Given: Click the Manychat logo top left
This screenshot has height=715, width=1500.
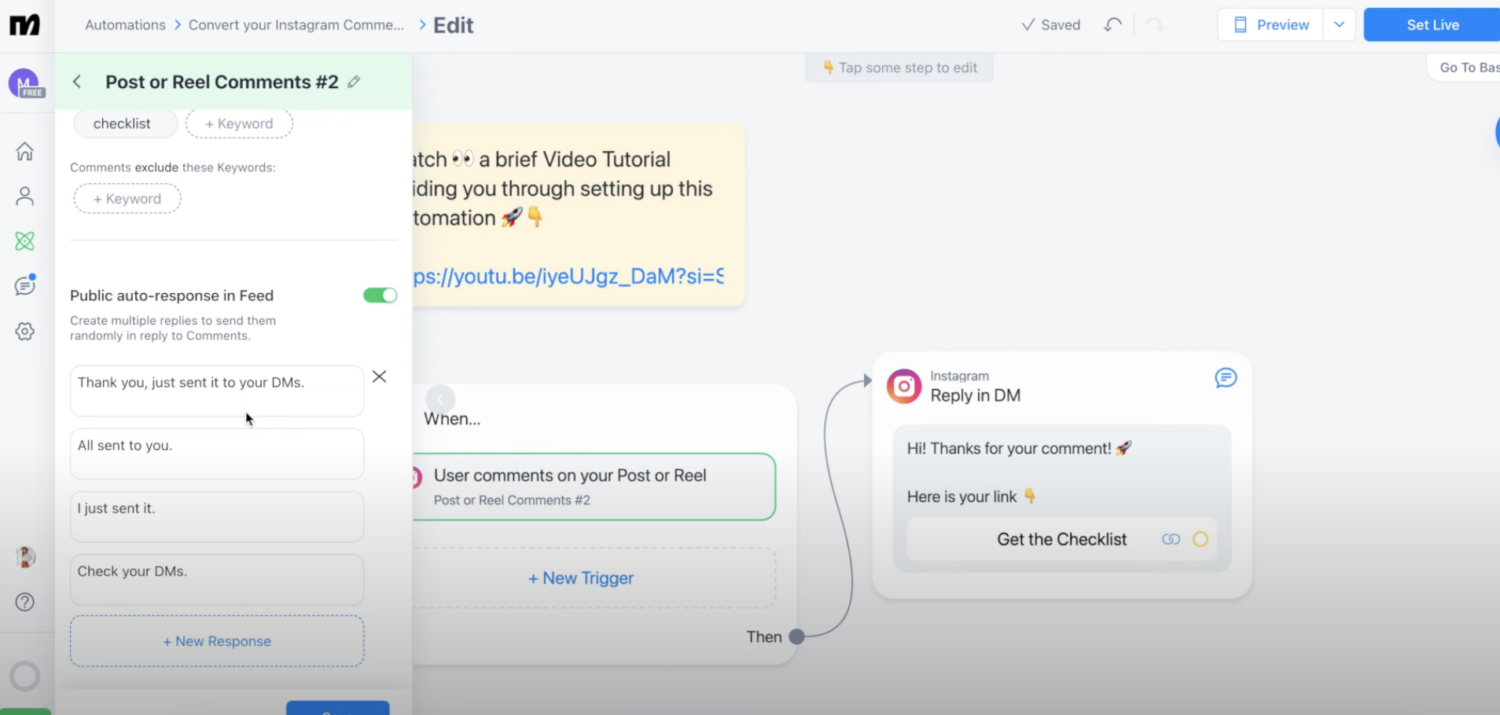Looking at the screenshot, I should [24, 24].
